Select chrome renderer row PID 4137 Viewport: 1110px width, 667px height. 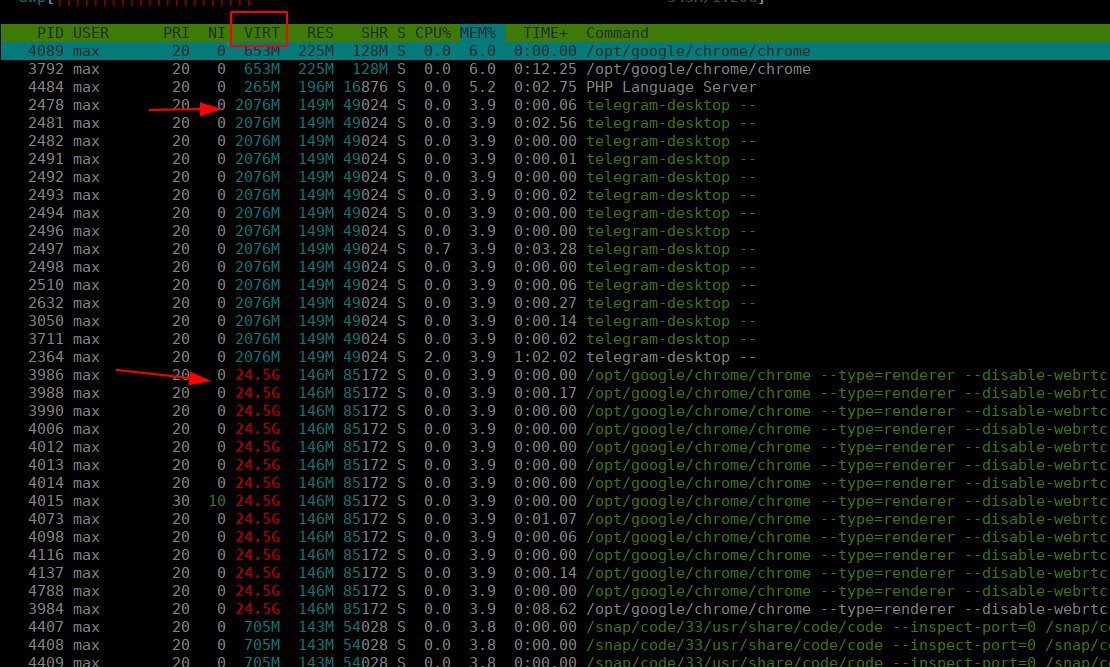coord(555,574)
